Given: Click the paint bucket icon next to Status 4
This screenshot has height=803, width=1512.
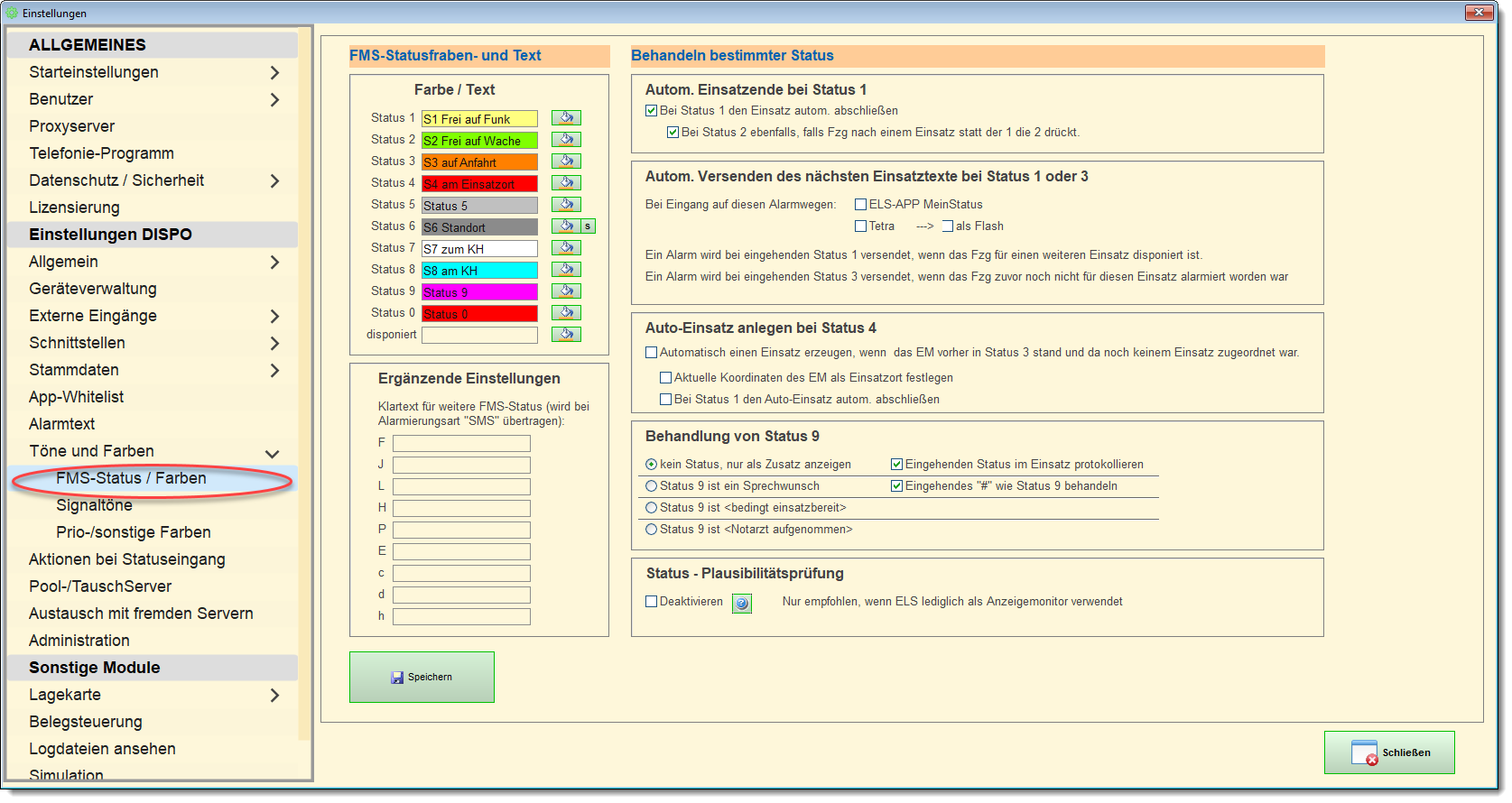Looking at the screenshot, I should click(566, 183).
